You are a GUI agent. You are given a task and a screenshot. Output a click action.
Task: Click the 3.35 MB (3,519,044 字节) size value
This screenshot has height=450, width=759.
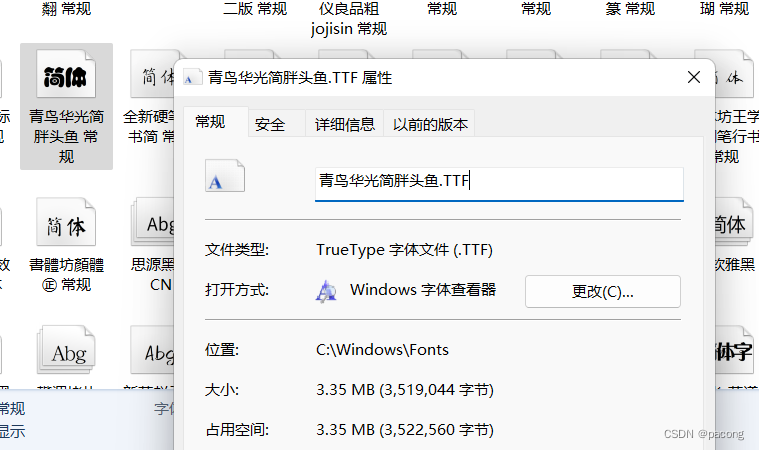point(405,390)
